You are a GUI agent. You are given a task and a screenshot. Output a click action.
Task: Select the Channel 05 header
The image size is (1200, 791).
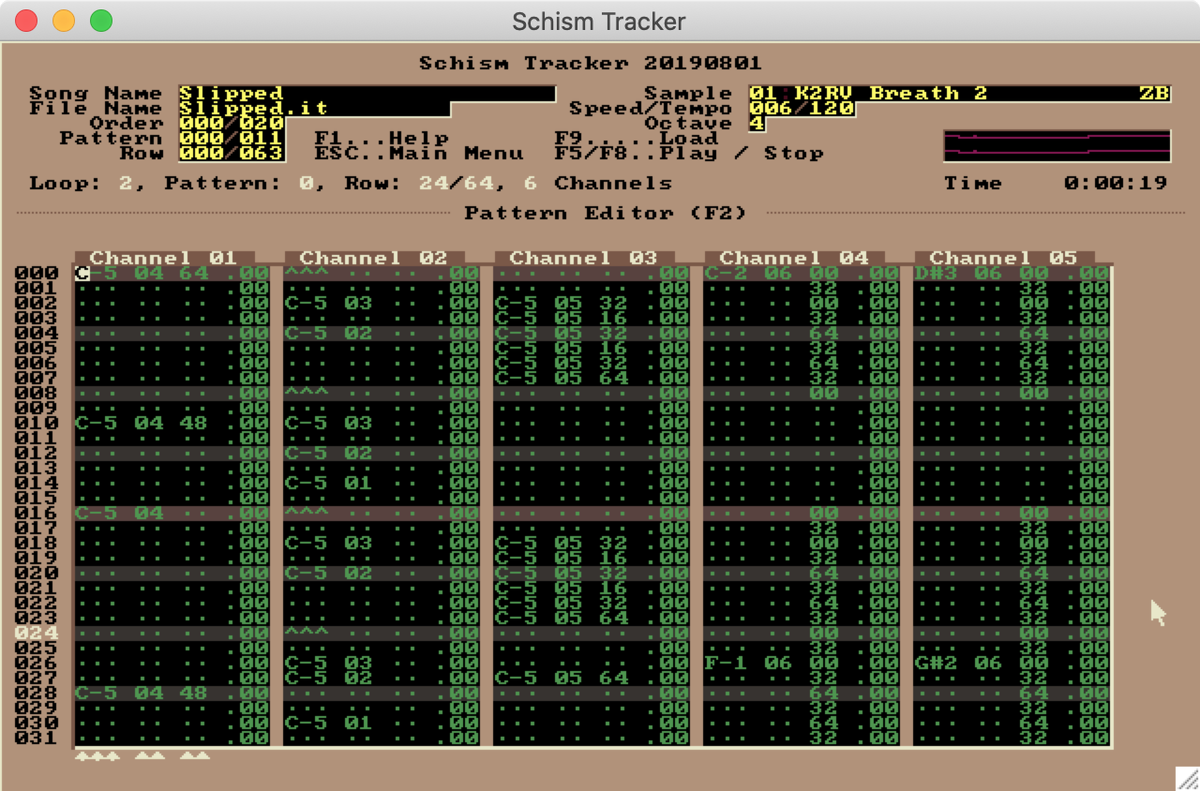pos(1004,258)
